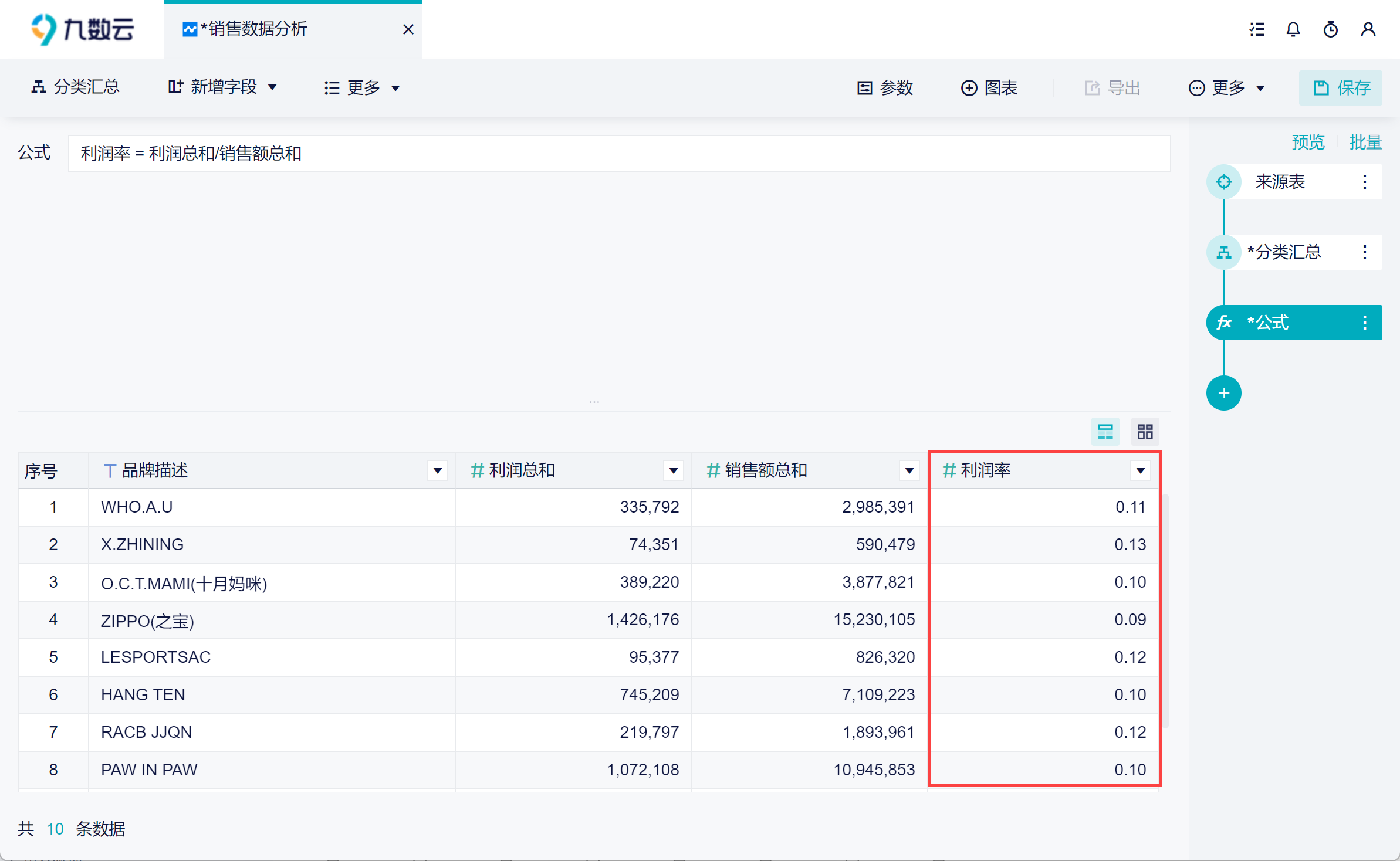Click the 九数云 logo
This screenshot has width=1400, height=861.
tap(83, 29)
